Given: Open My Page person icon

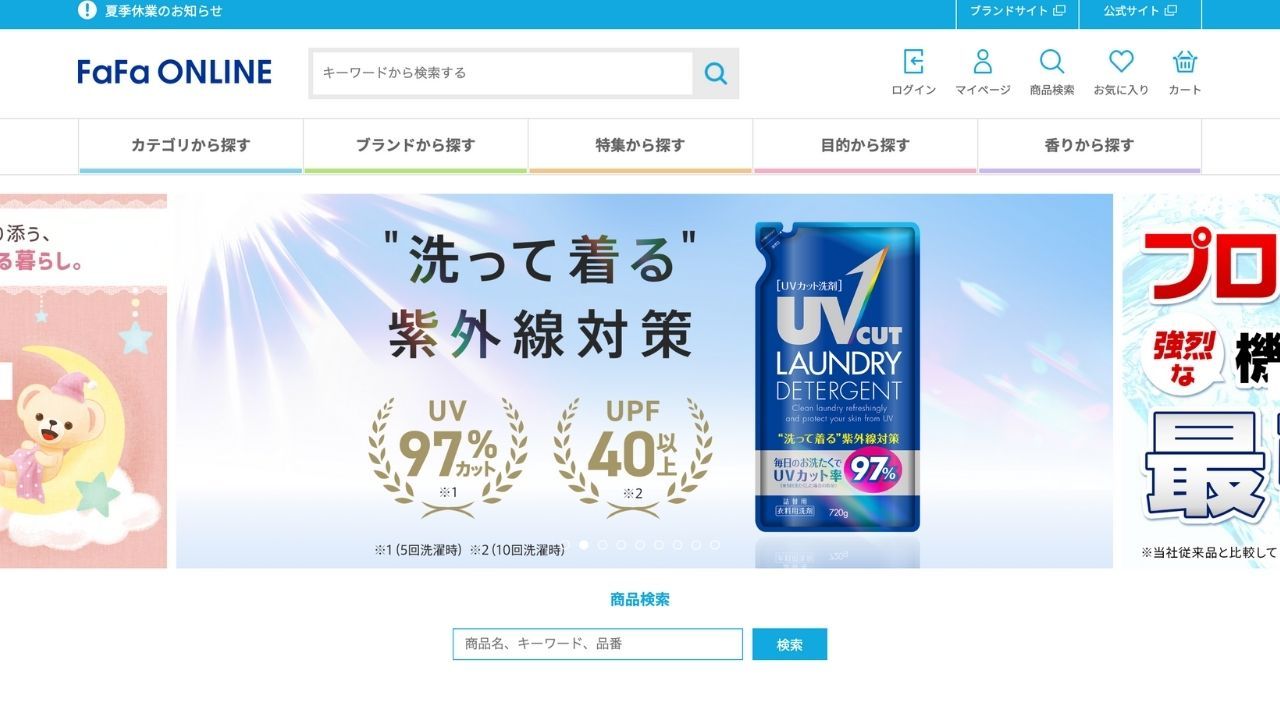Looking at the screenshot, I should point(983,62).
